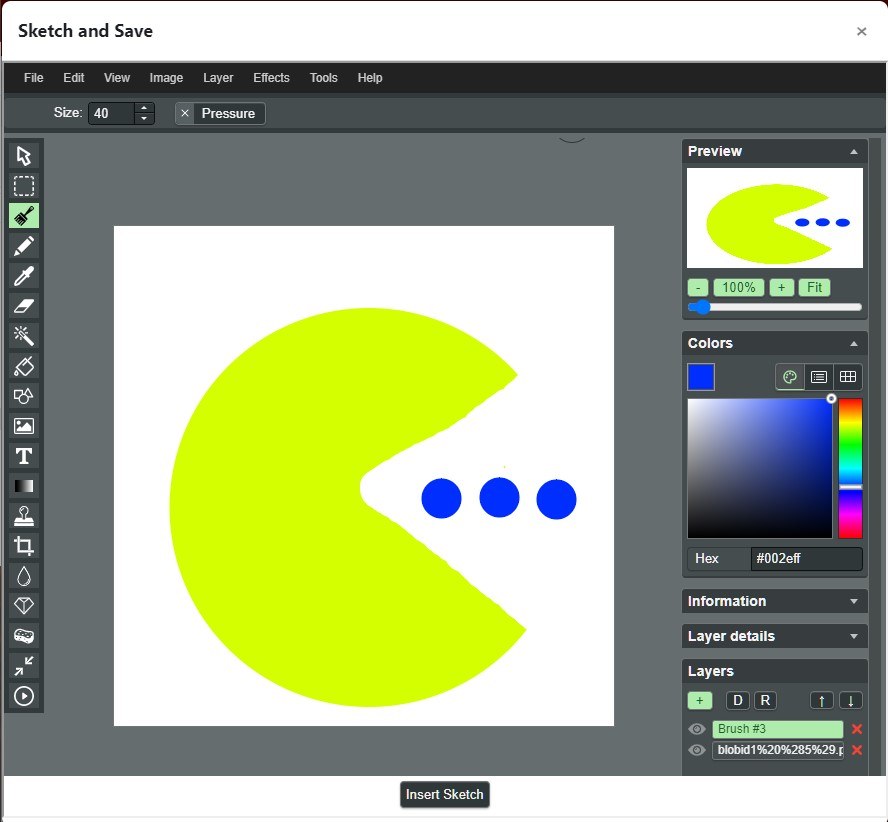888x822 pixels.
Task: Collapse the Preview panel
Action: click(x=853, y=152)
